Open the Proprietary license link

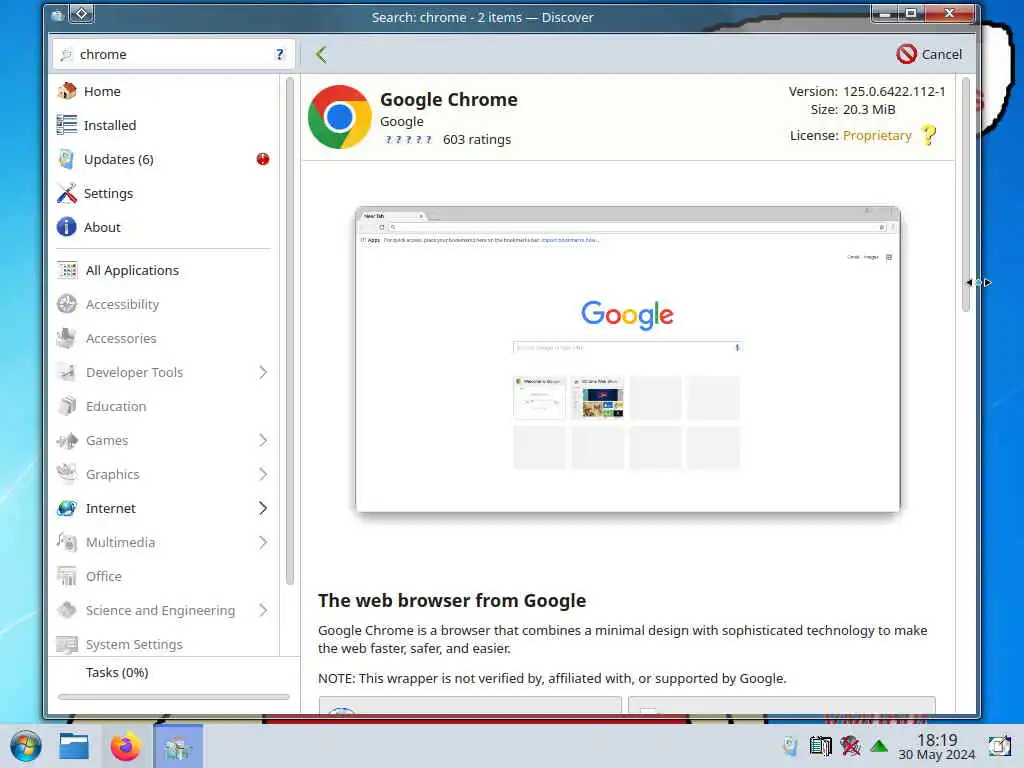[x=877, y=135]
